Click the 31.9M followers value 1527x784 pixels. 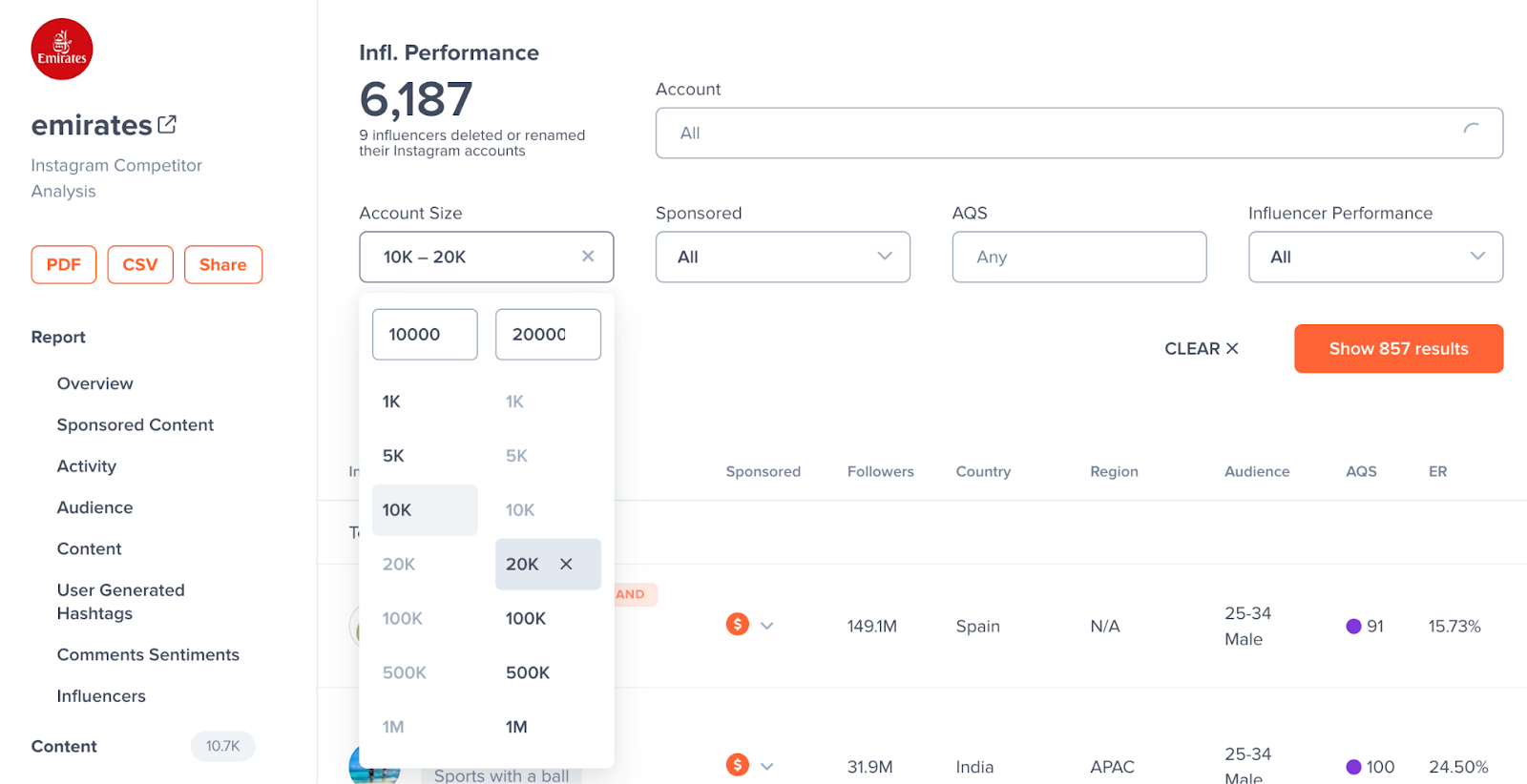point(870,767)
